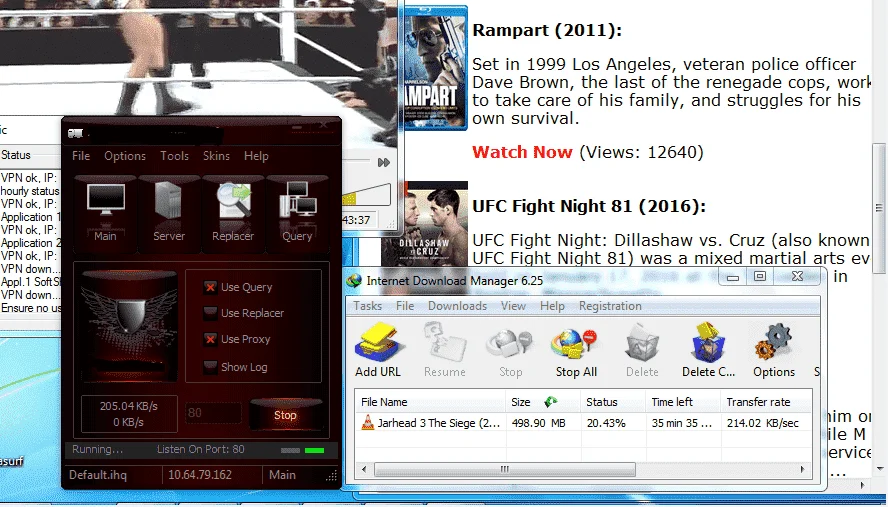This screenshot has width=888, height=507.
Task: Click the VLC cone icon of Jarhead file
Action: tap(368, 423)
